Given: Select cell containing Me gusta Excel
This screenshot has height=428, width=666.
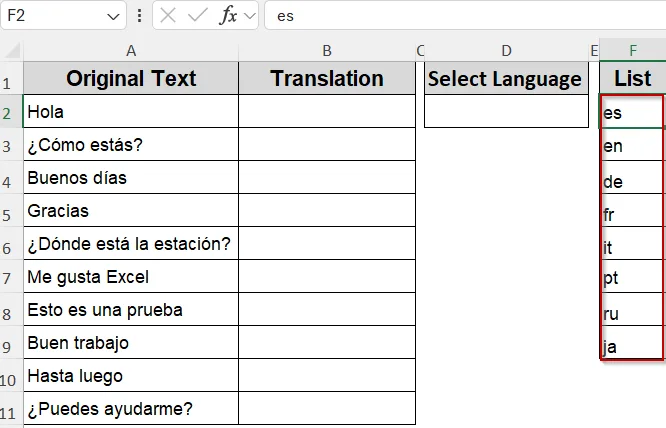Looking at the screenshot, I should [x=131, y=276].
